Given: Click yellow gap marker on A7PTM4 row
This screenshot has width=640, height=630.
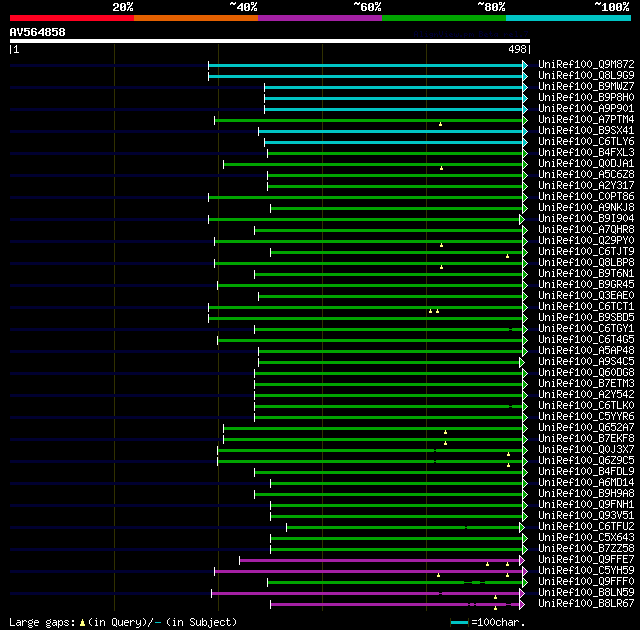Looking at the screenshot, I should (440, 124).
